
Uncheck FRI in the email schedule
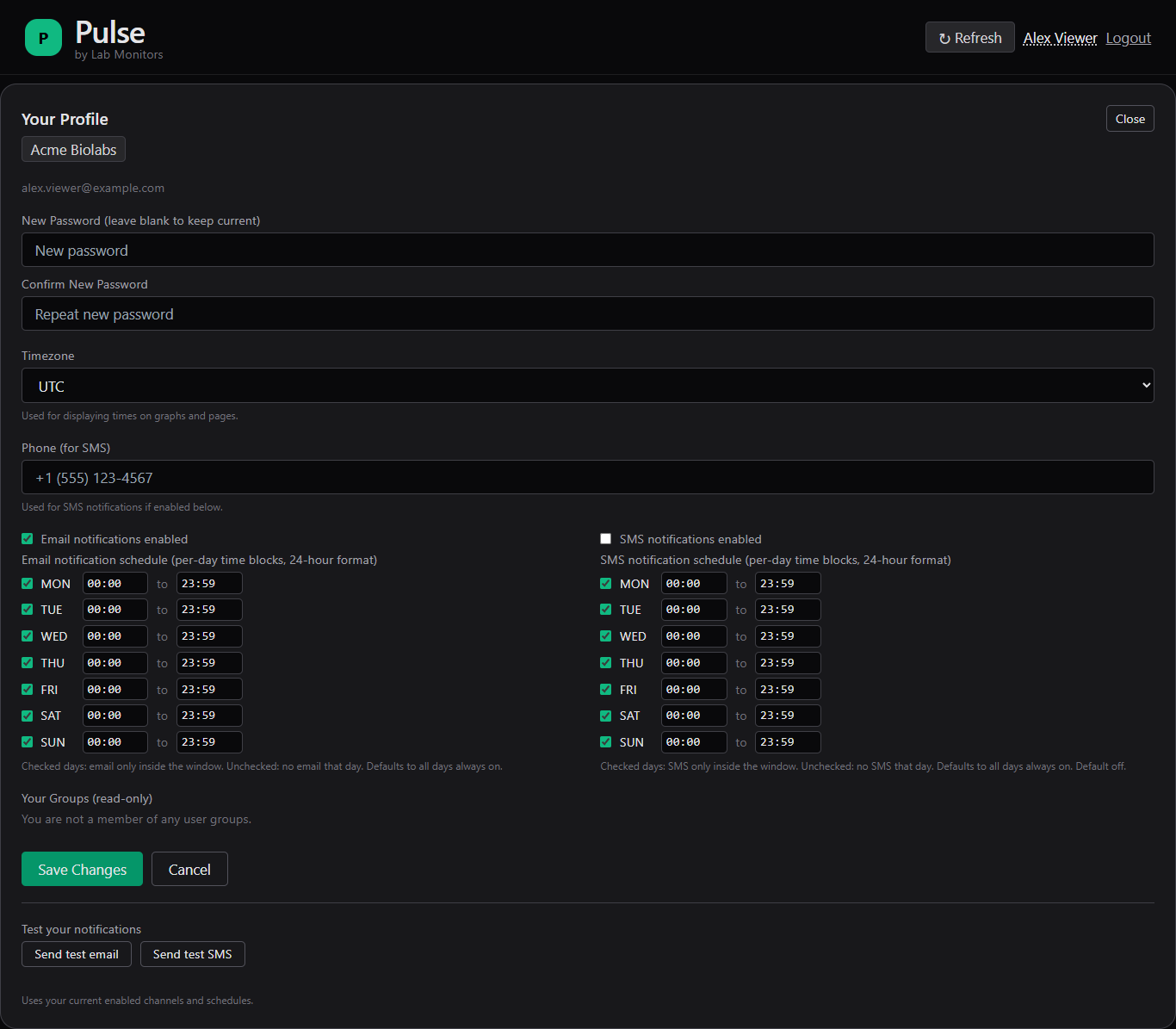28,690
